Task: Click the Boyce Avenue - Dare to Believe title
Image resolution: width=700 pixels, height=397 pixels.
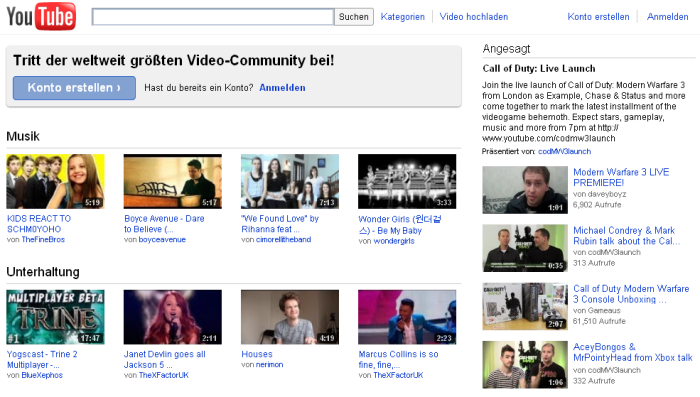Action: [164, 224]
